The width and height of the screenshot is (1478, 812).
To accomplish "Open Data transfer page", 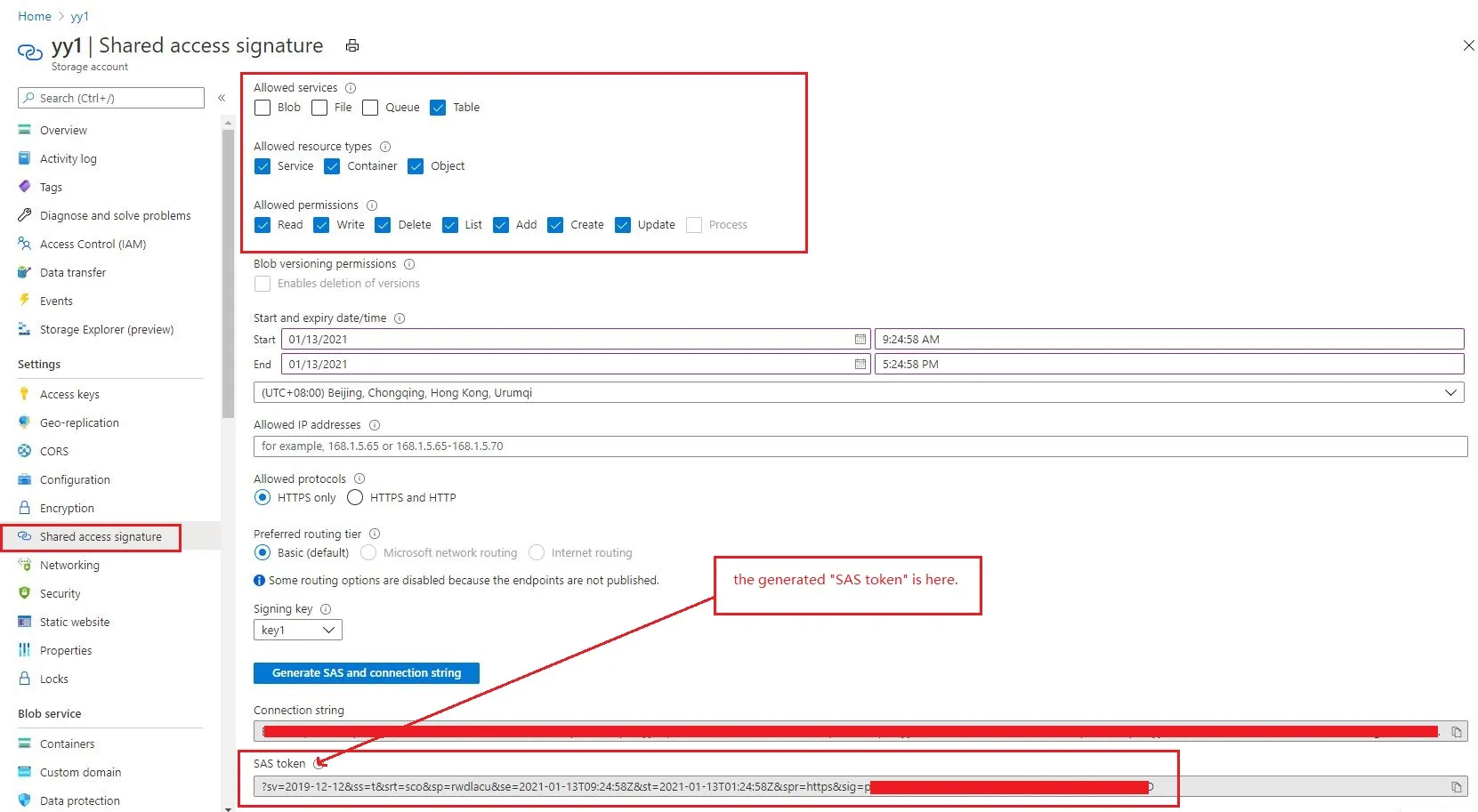I will tap(73, 272).
